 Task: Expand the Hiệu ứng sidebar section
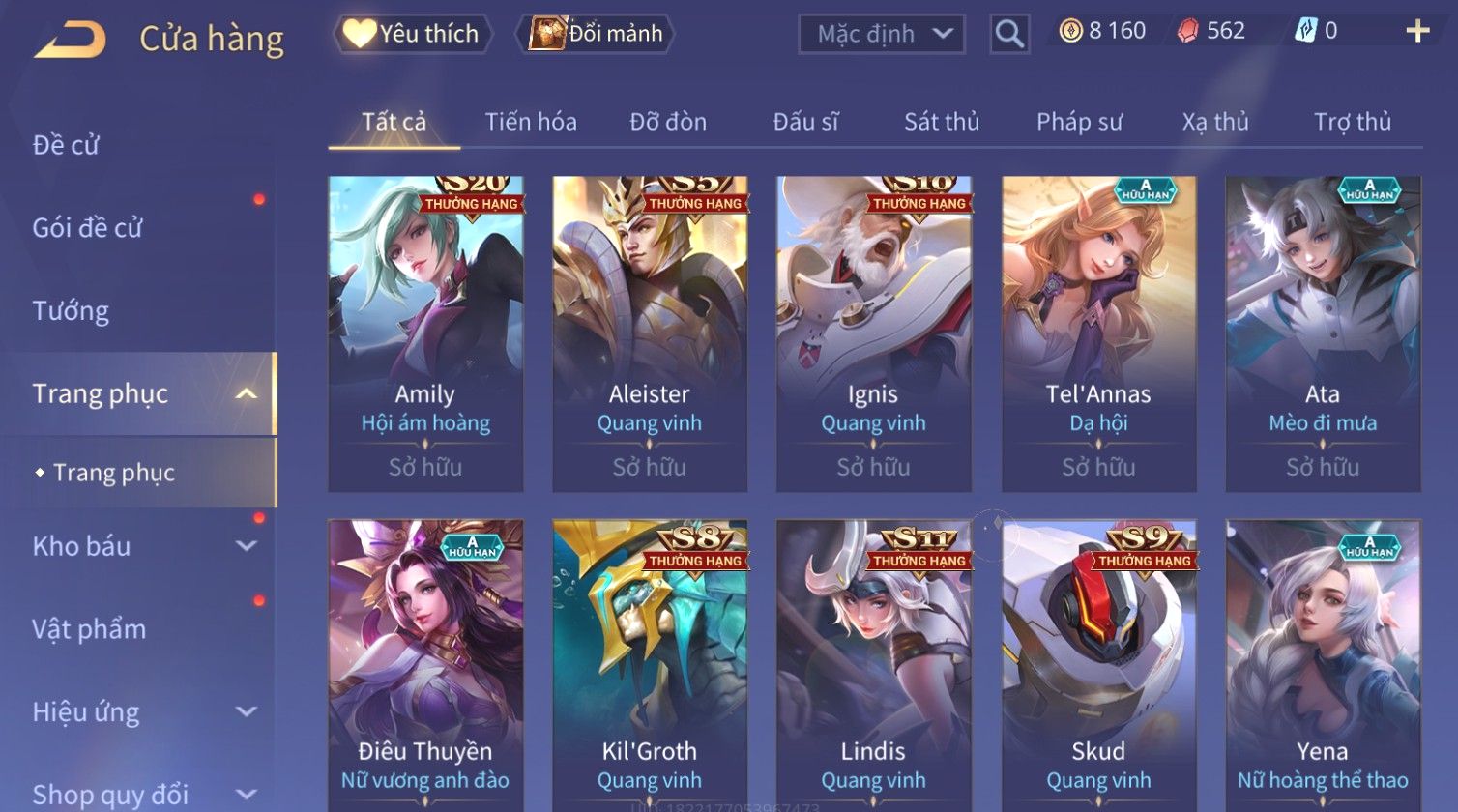[x=247, y=711]
